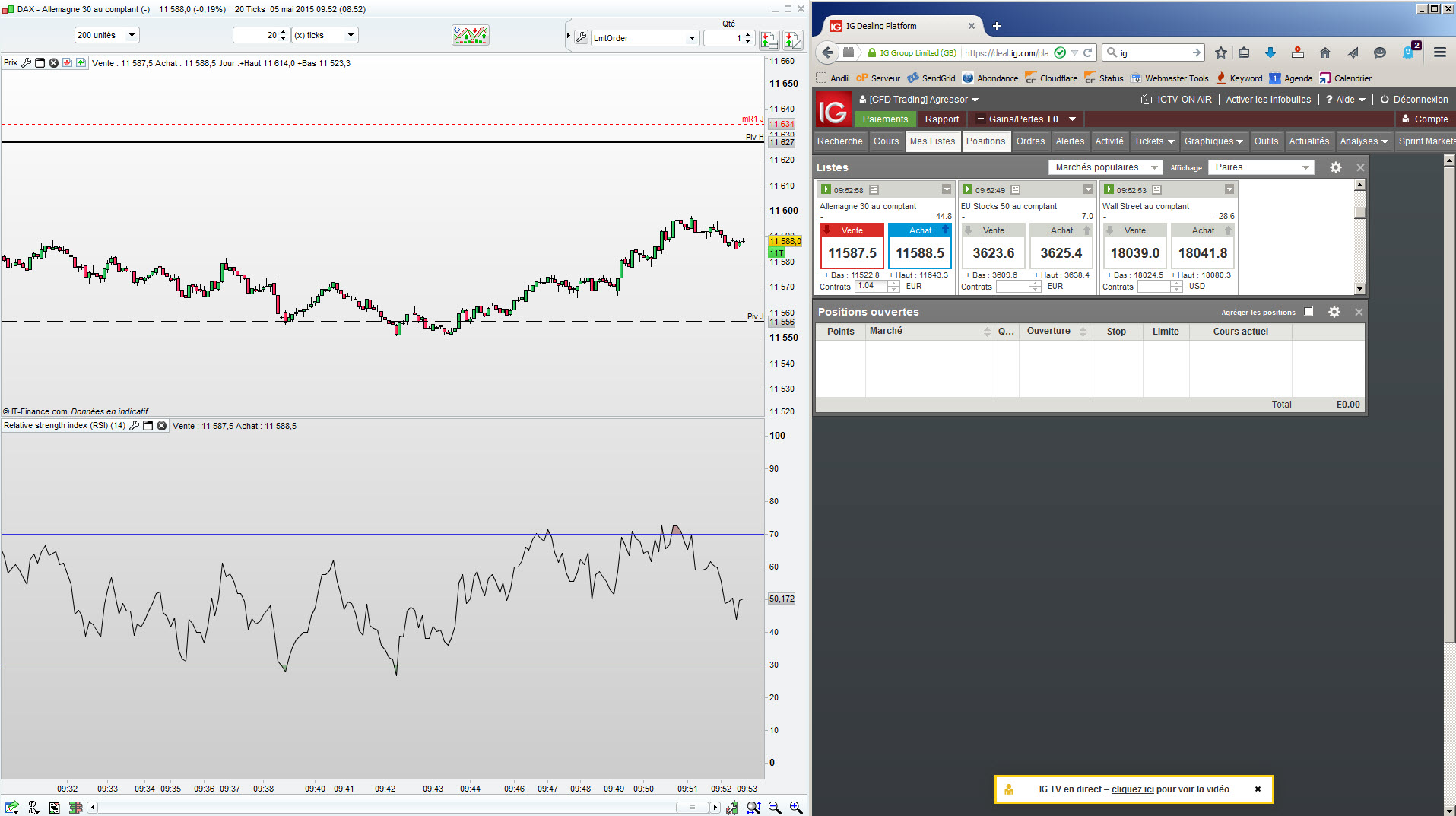Reload the IG page
The image size is (1456, 816).
tap(1088, 52)
